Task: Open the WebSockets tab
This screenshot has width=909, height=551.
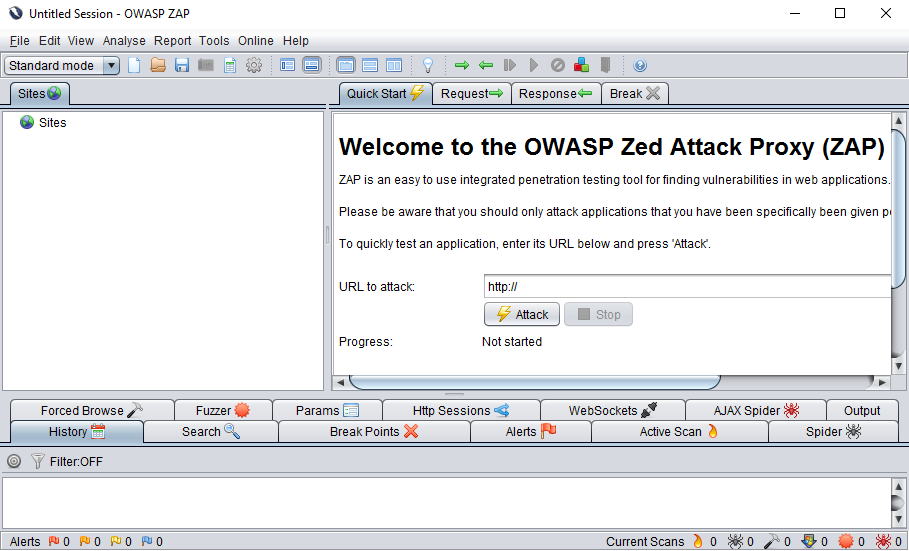Action: coord(613,410)
